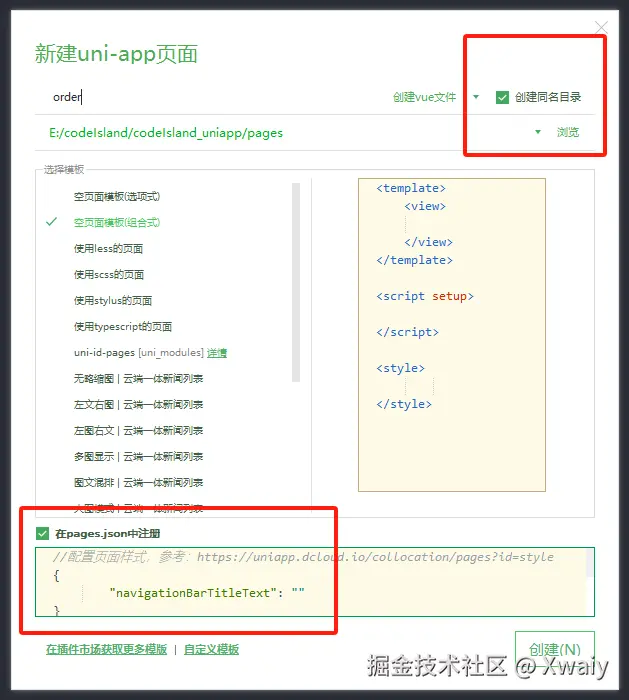The image size is (629, 700).
Task: Open 在插件市场获取更多模板 link
Action: tap(106, 649)
